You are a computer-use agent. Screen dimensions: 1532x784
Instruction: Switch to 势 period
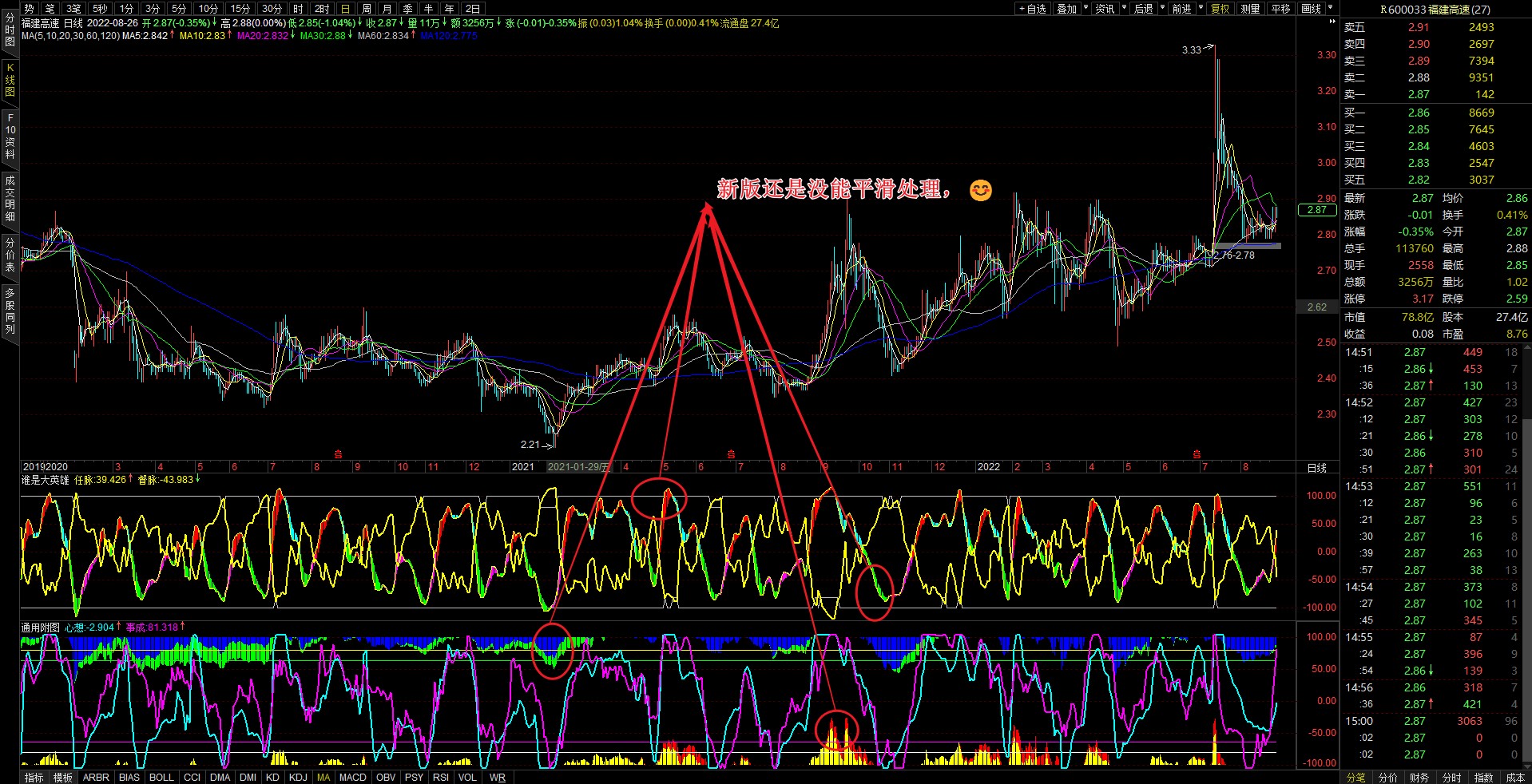coord(30,9)
